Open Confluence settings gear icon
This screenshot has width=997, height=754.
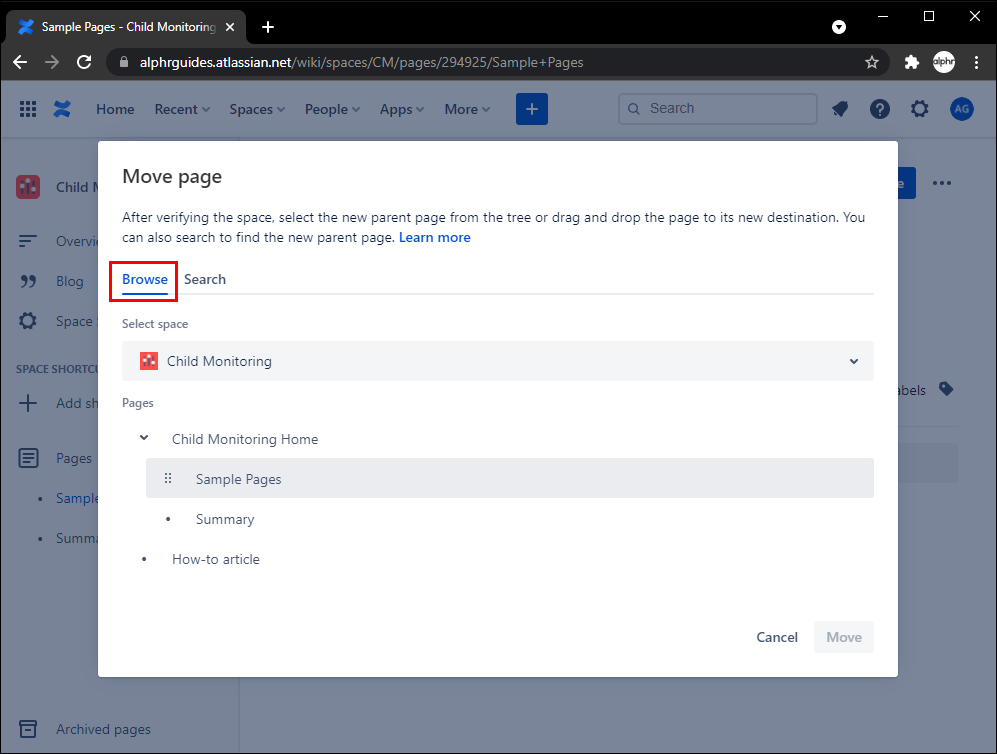pos(919,109)
